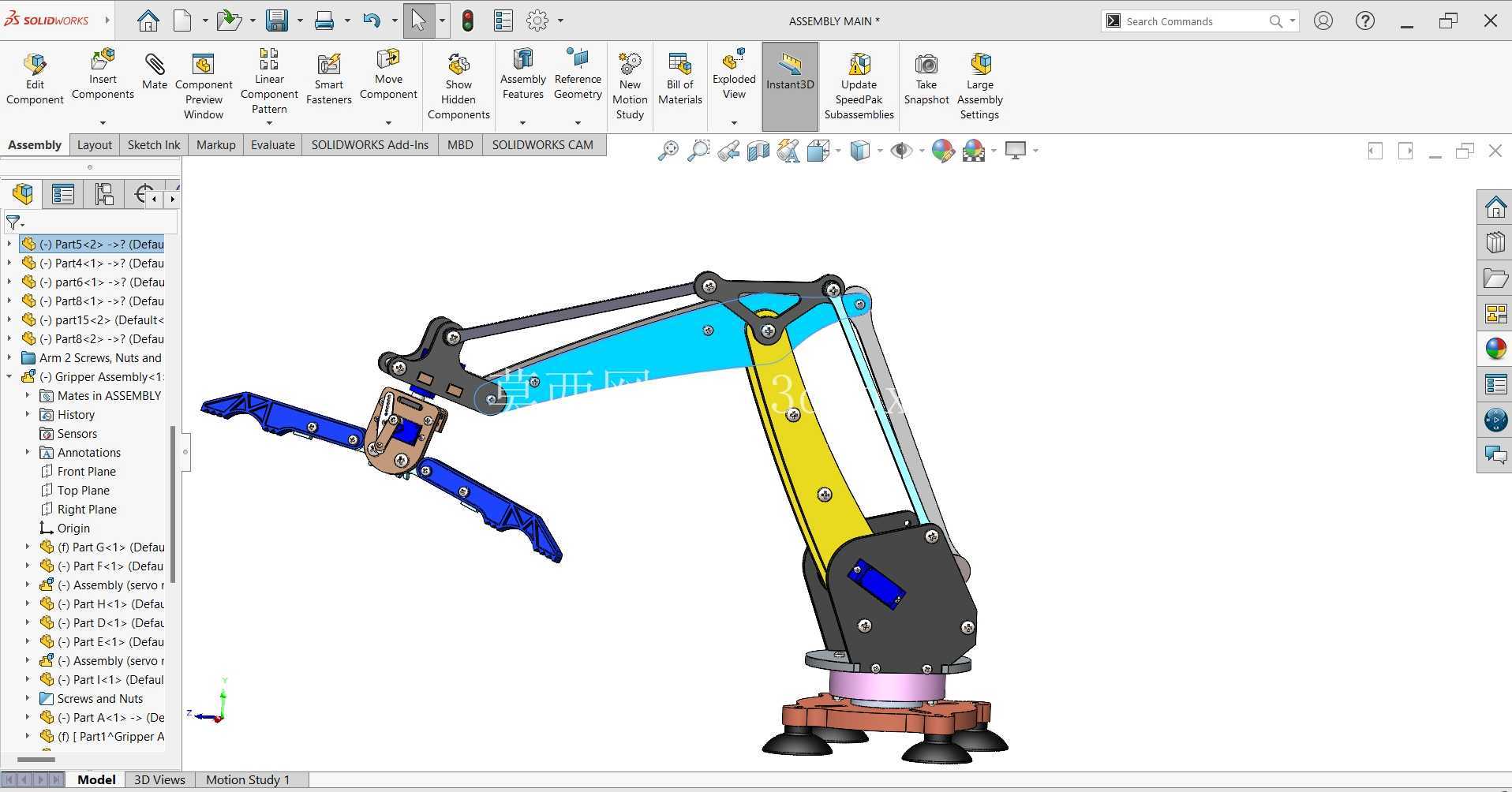The height and width of the screenshot is (792, 1512).
Task: Take Snapshot of the assembly
Action: click(926, 78)
